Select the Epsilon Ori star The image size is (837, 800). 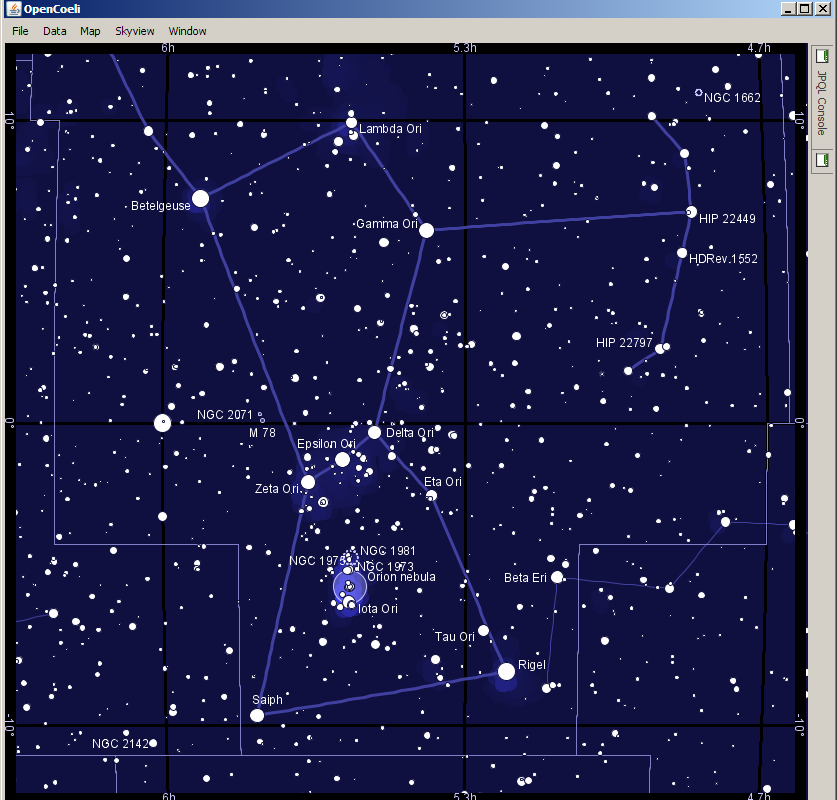point(342,459)
